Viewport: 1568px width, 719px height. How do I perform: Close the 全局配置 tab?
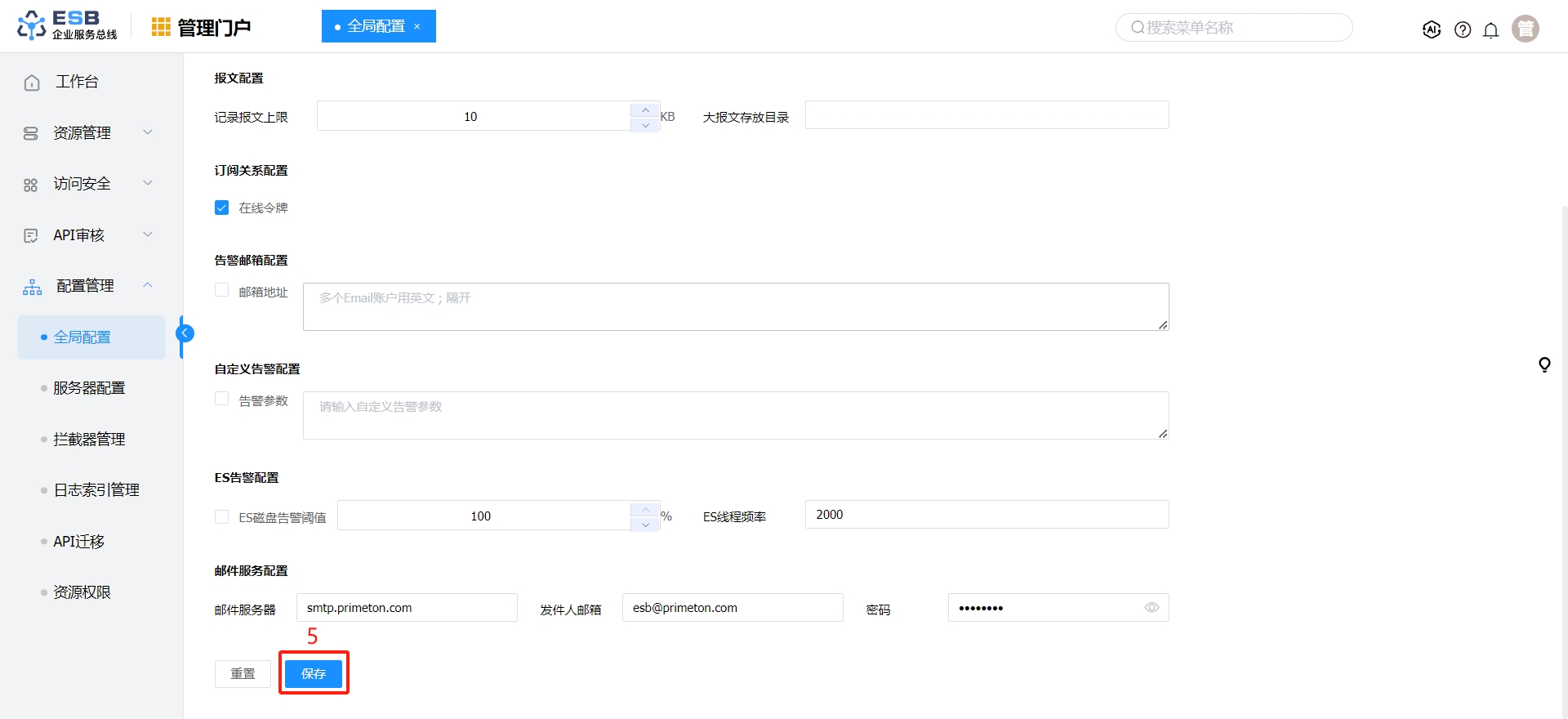point(417,27)
